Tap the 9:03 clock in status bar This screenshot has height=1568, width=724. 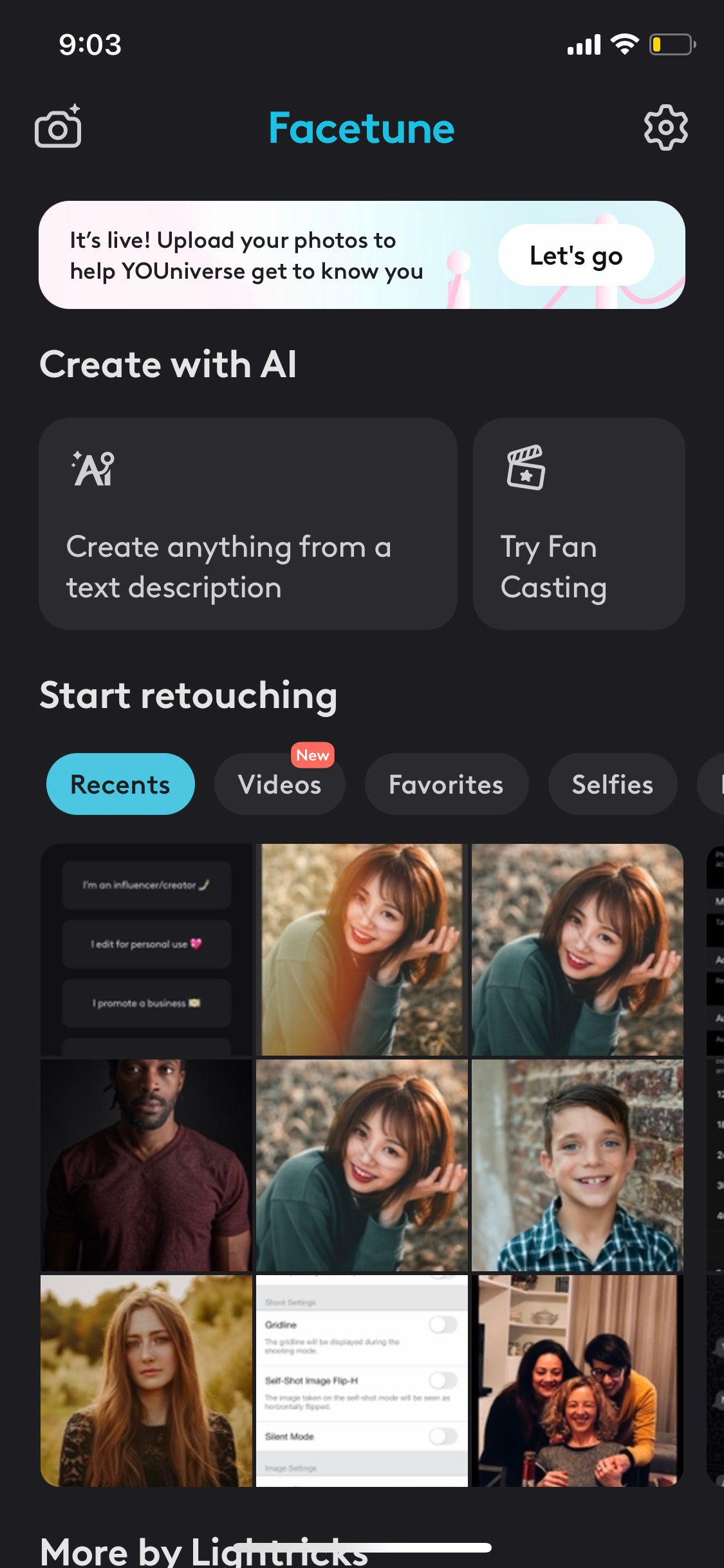90,44
